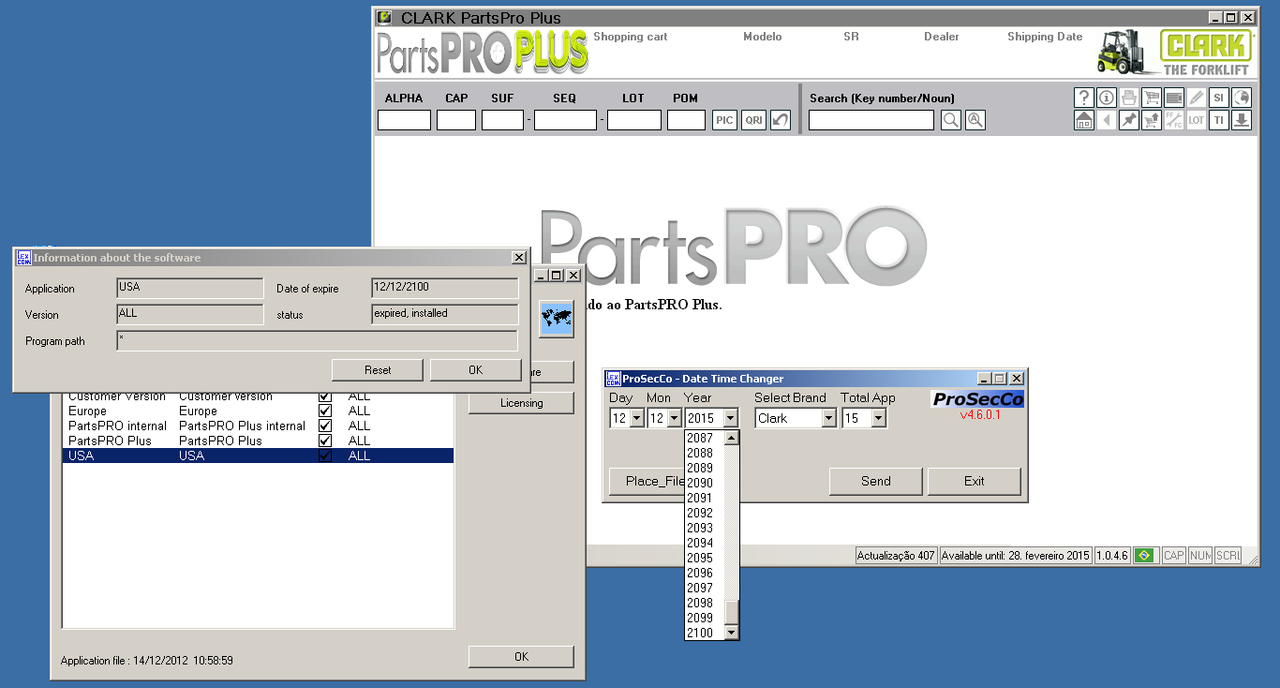Click the information (i) toolbar icon

click(x=1106, y=98)
